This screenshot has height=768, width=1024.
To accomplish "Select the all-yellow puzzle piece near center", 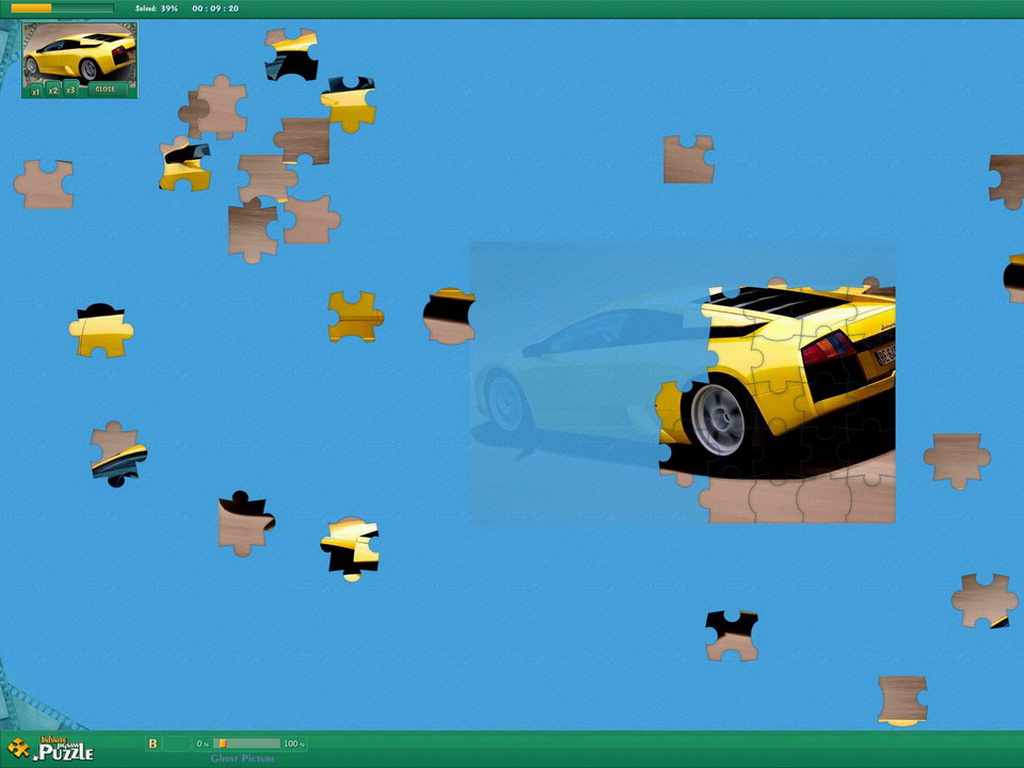I will click(x=354, y=316).
